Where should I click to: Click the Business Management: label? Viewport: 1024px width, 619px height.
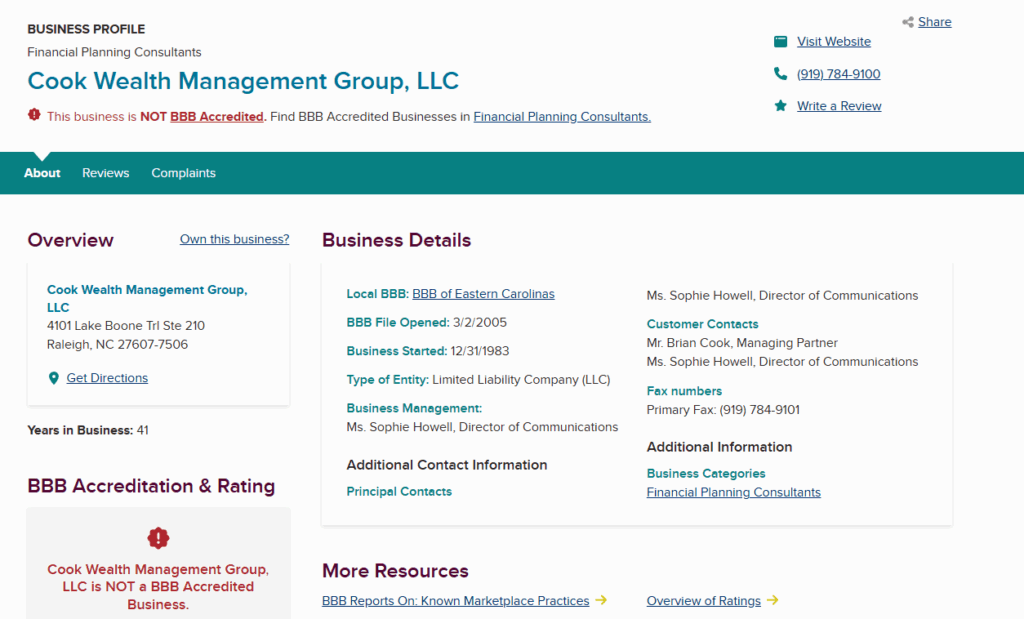point(414,408)
